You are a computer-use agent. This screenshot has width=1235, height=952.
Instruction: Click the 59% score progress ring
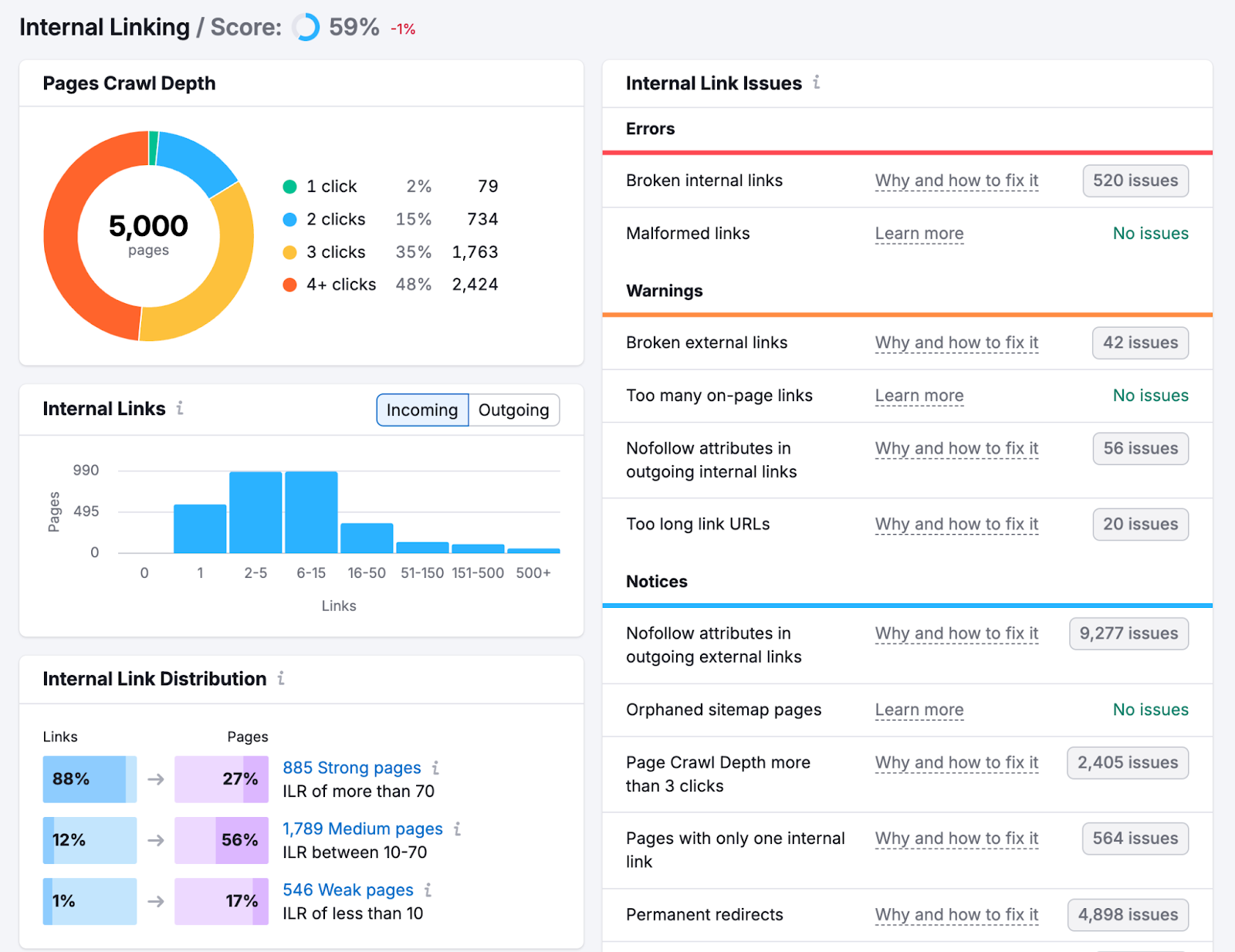(x=305, y=27)
